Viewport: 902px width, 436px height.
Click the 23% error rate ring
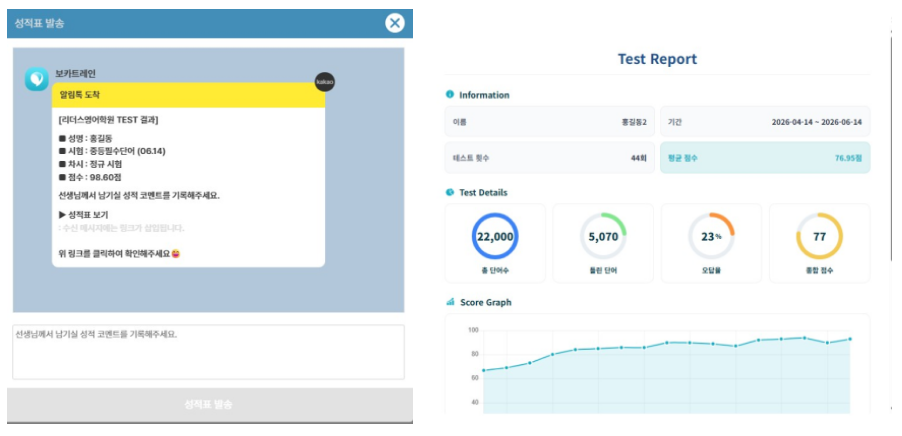tap(711, 236)
